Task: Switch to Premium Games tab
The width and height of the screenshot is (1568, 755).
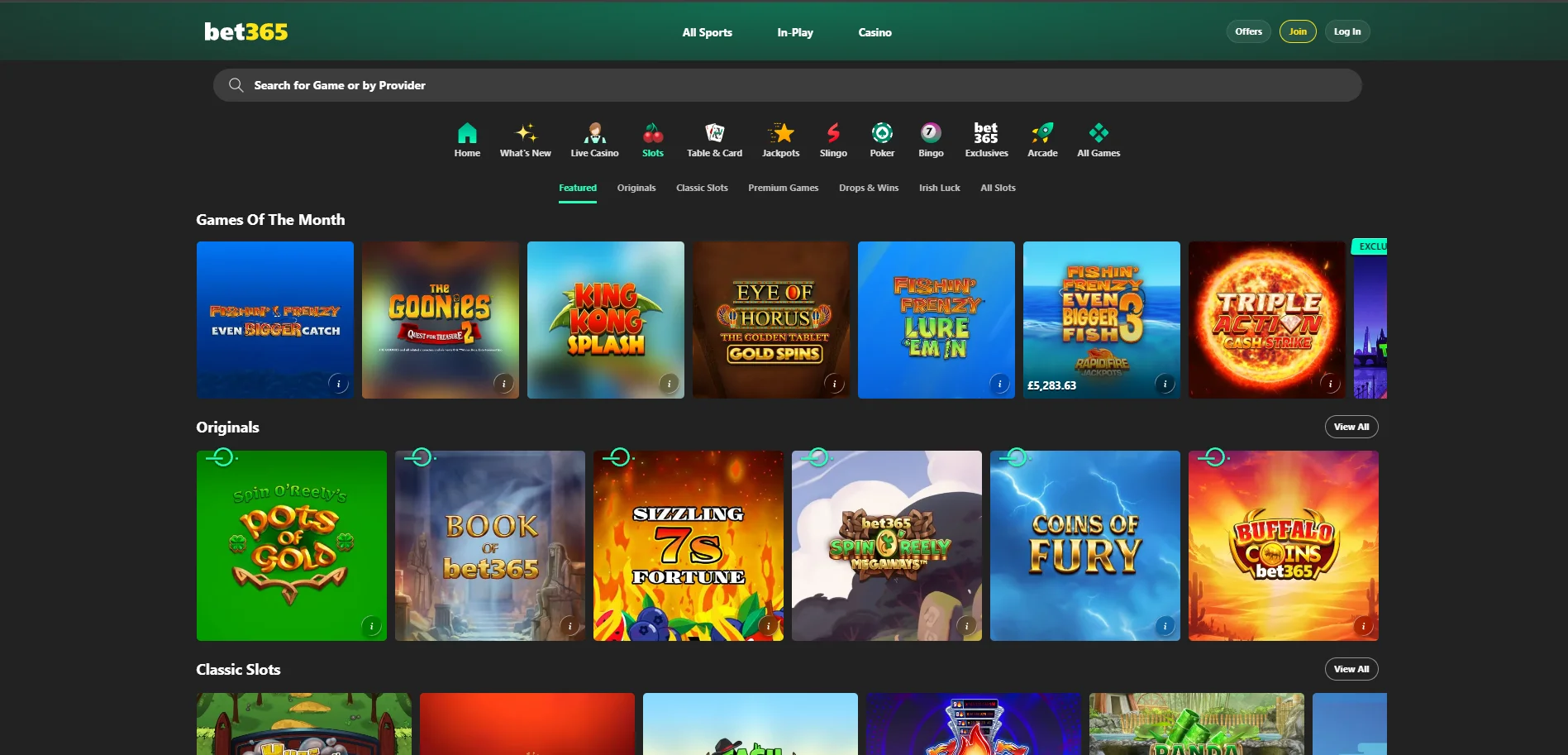Action: point(783,188)
